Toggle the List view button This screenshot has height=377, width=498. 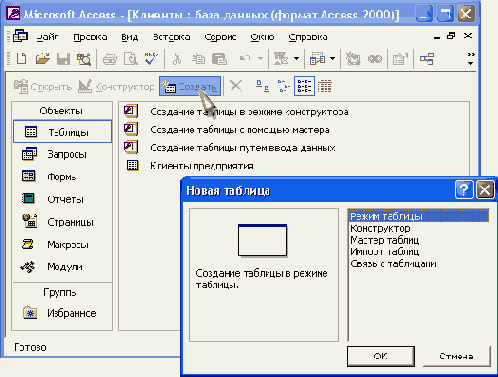click(x=304, y=86)
